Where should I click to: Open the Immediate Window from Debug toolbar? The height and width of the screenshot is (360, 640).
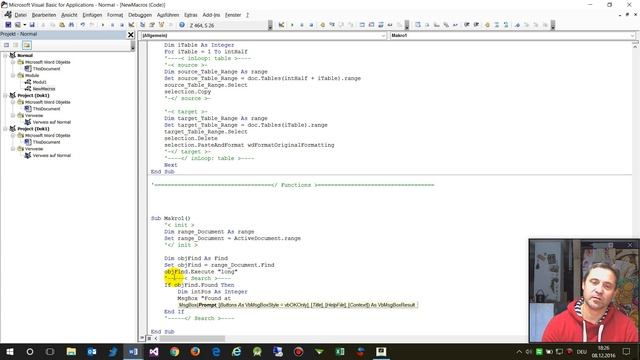tap(371, 25)
